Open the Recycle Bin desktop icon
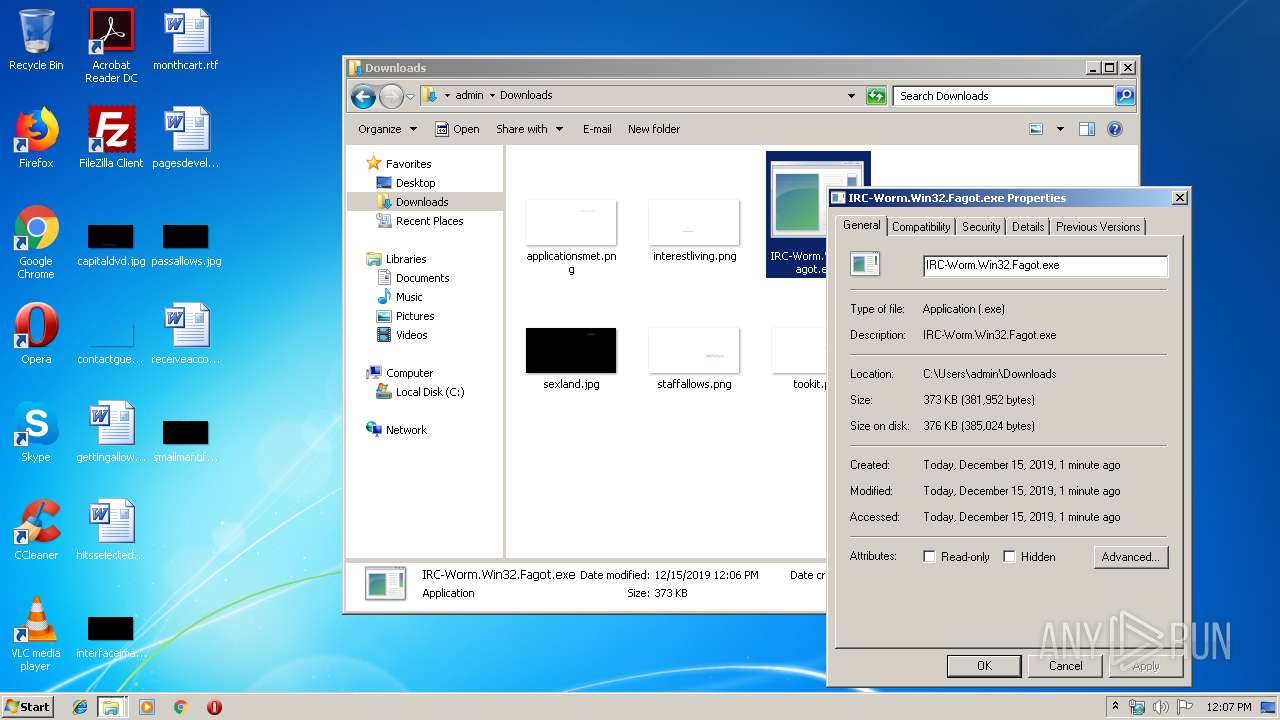This screenshot has width=1280, height=720. point(35,40)
